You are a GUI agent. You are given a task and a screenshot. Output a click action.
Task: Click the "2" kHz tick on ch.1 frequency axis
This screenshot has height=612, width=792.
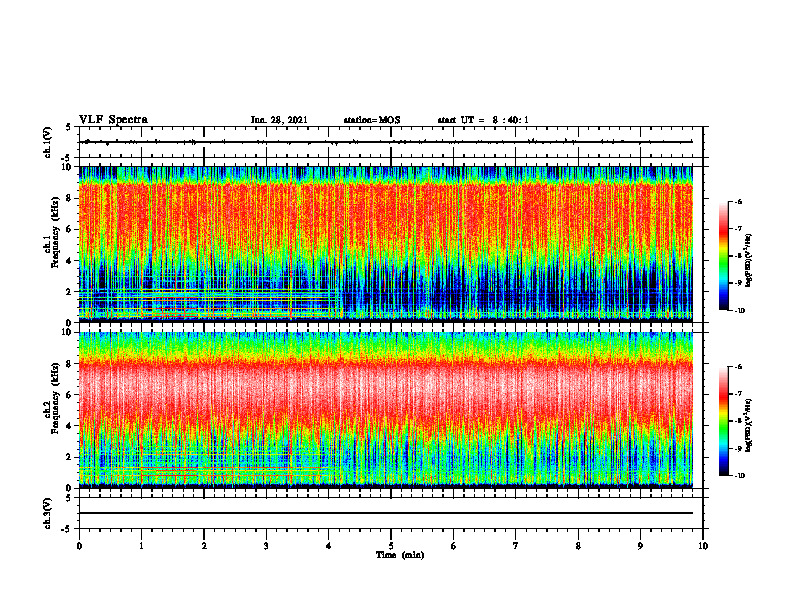pos(69,292)
